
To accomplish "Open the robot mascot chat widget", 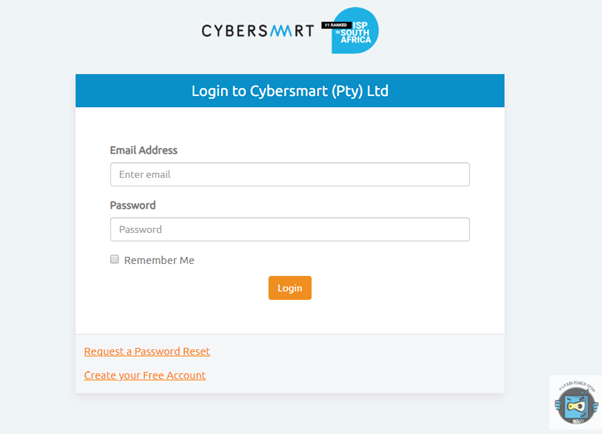I will click(576, 403).
